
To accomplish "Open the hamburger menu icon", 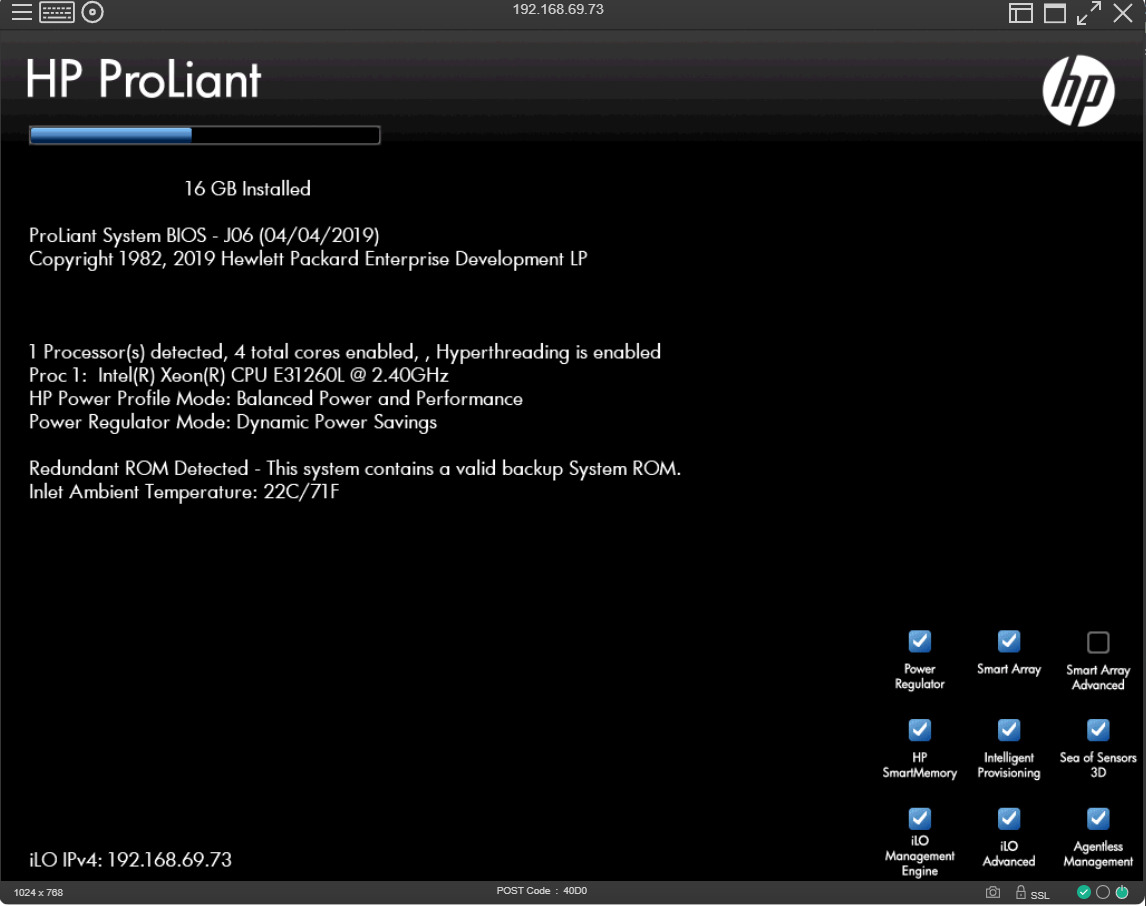I will click(21, 12).
